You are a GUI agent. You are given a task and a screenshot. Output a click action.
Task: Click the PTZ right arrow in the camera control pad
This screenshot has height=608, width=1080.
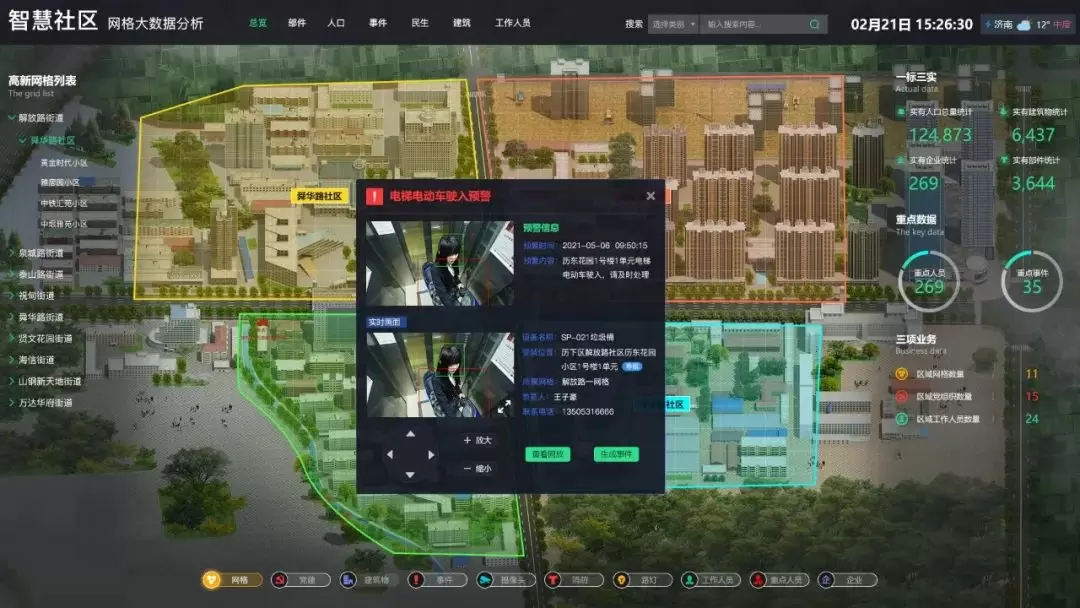pos(431,454)
